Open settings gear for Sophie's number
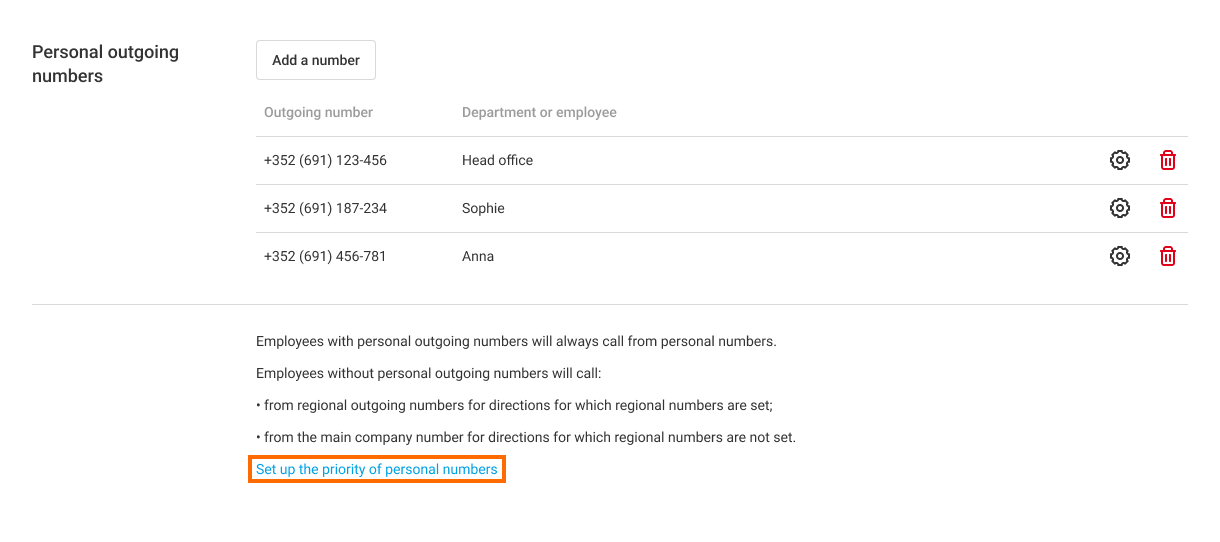 tap(1120, 208)
